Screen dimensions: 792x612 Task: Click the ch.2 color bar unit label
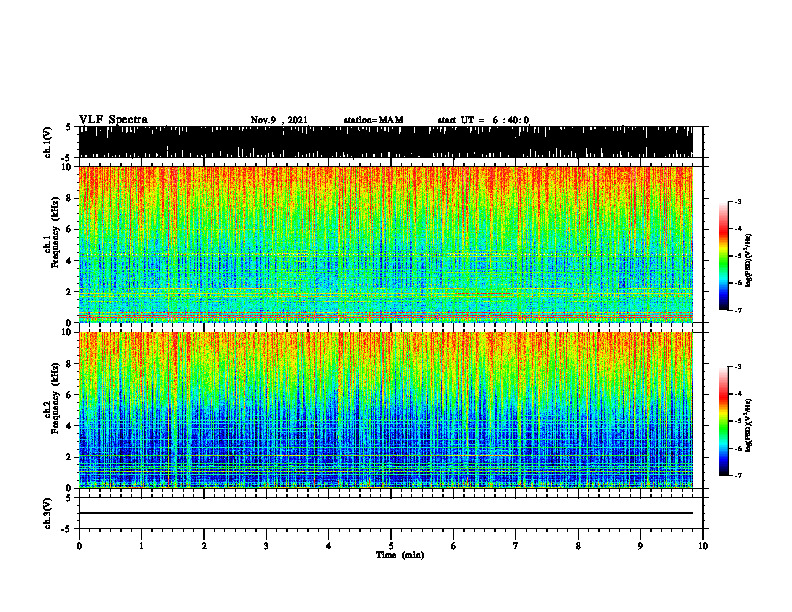coord(748,425)
